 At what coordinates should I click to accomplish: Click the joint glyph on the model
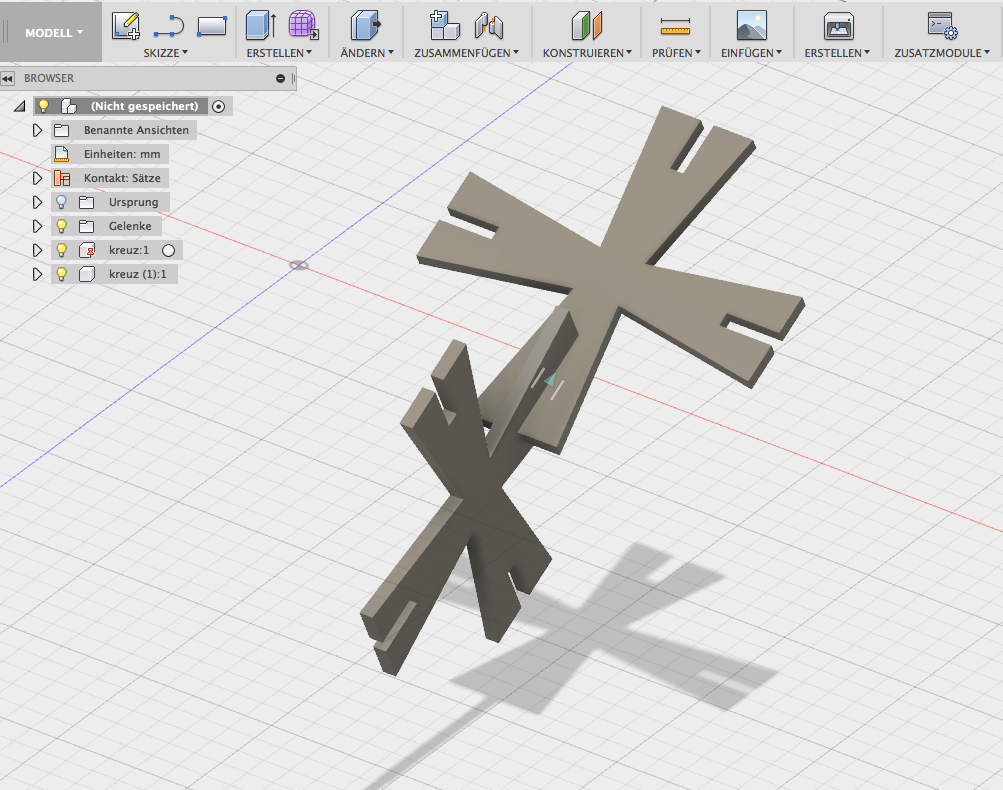pyautogui.click(x=549, y=382)
